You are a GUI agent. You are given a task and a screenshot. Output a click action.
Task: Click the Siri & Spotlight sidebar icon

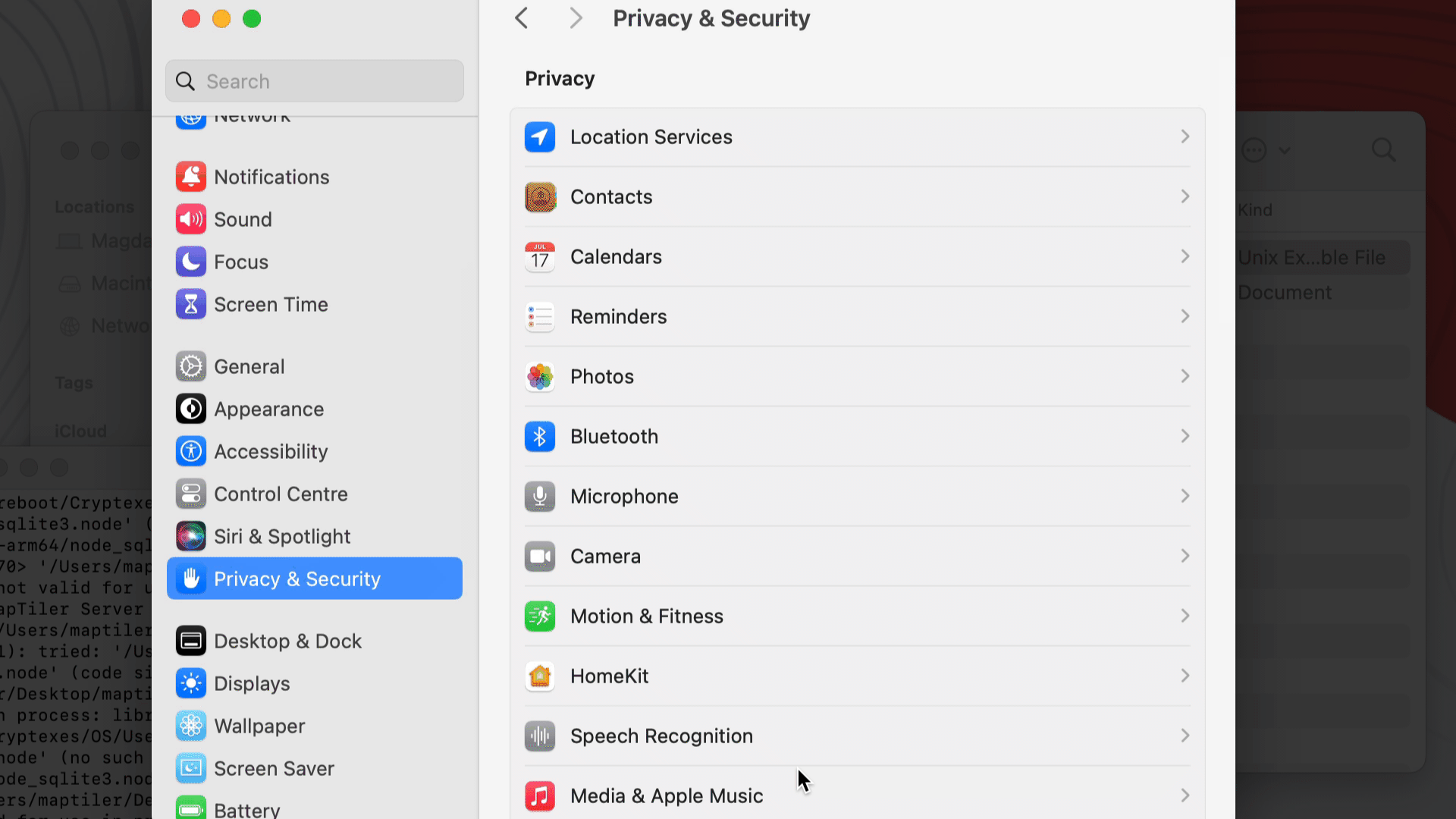(191, 537)
